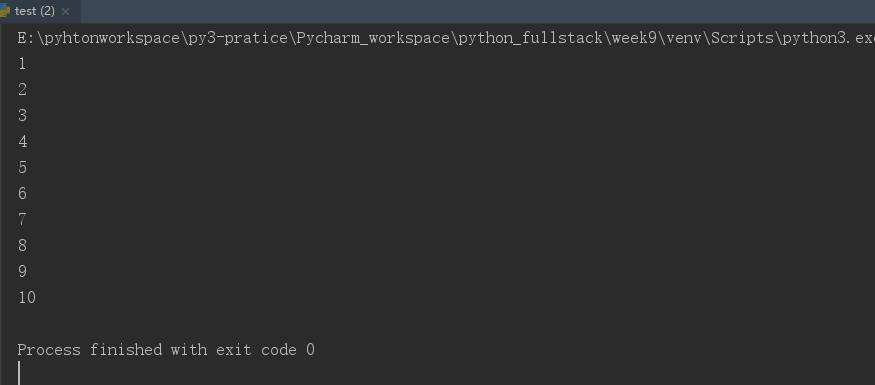The height and width of the screenshot is (385, 875).
Task: Click the output line showing 7
Action: (22, 220)
